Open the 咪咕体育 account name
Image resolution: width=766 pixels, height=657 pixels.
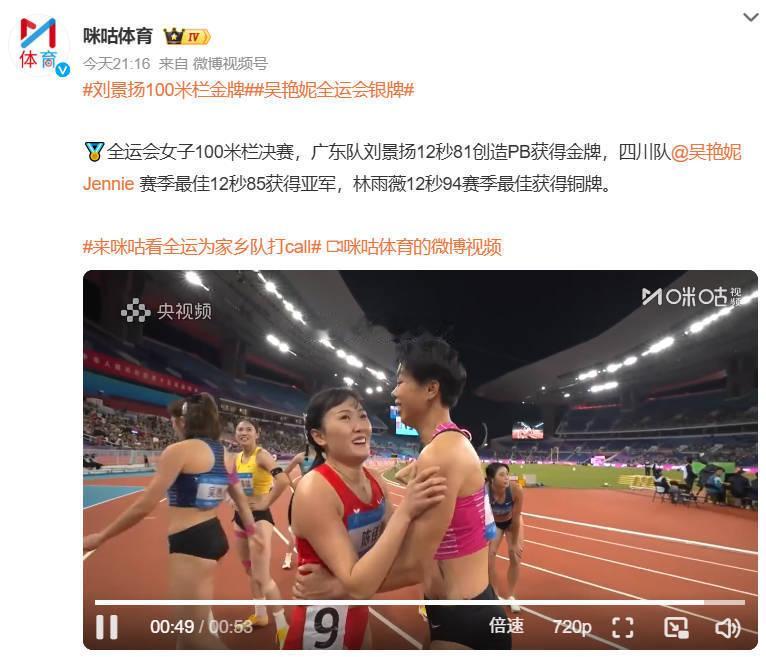[118, 36]
